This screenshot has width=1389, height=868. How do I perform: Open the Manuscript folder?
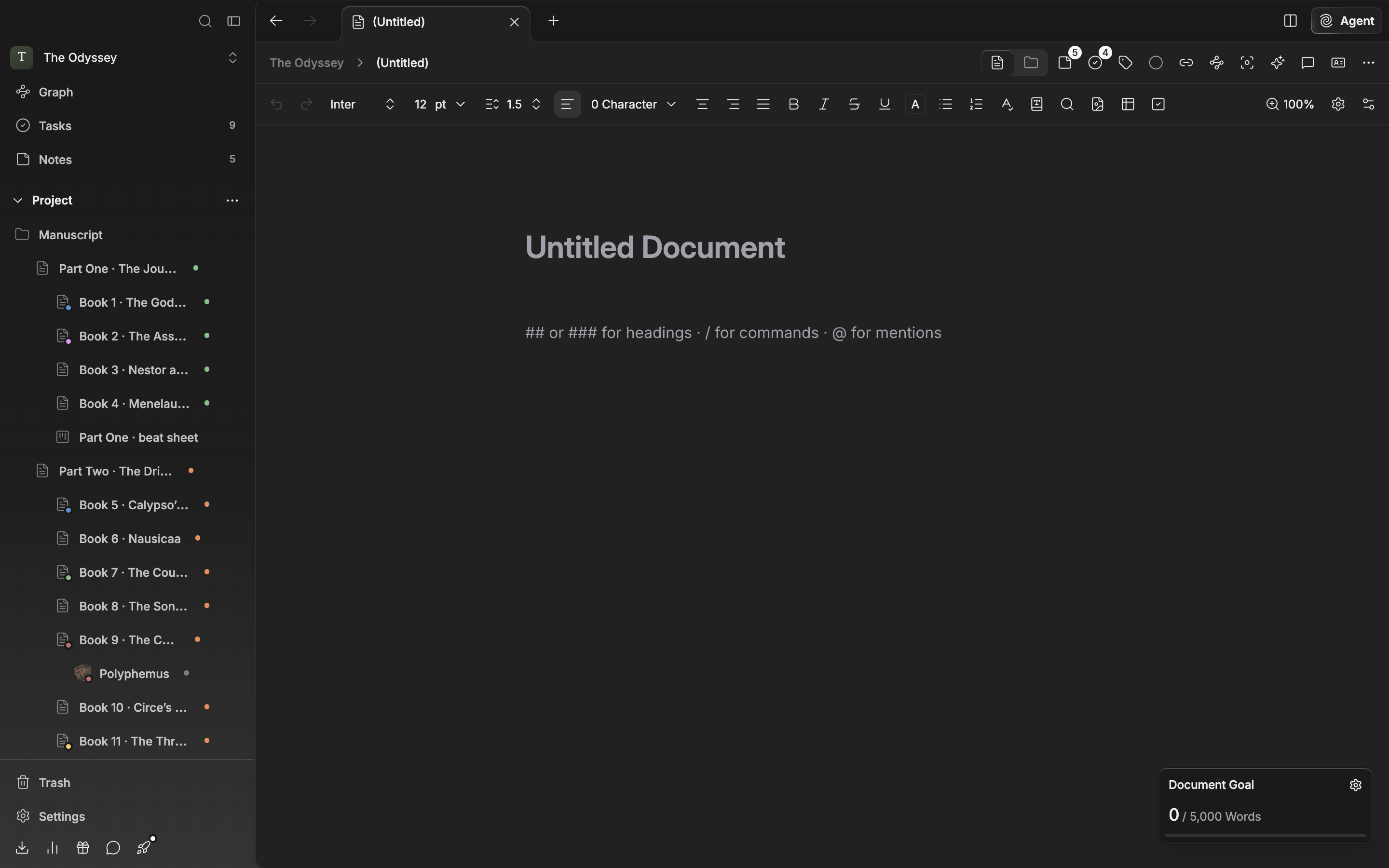[x=127, y=235]
